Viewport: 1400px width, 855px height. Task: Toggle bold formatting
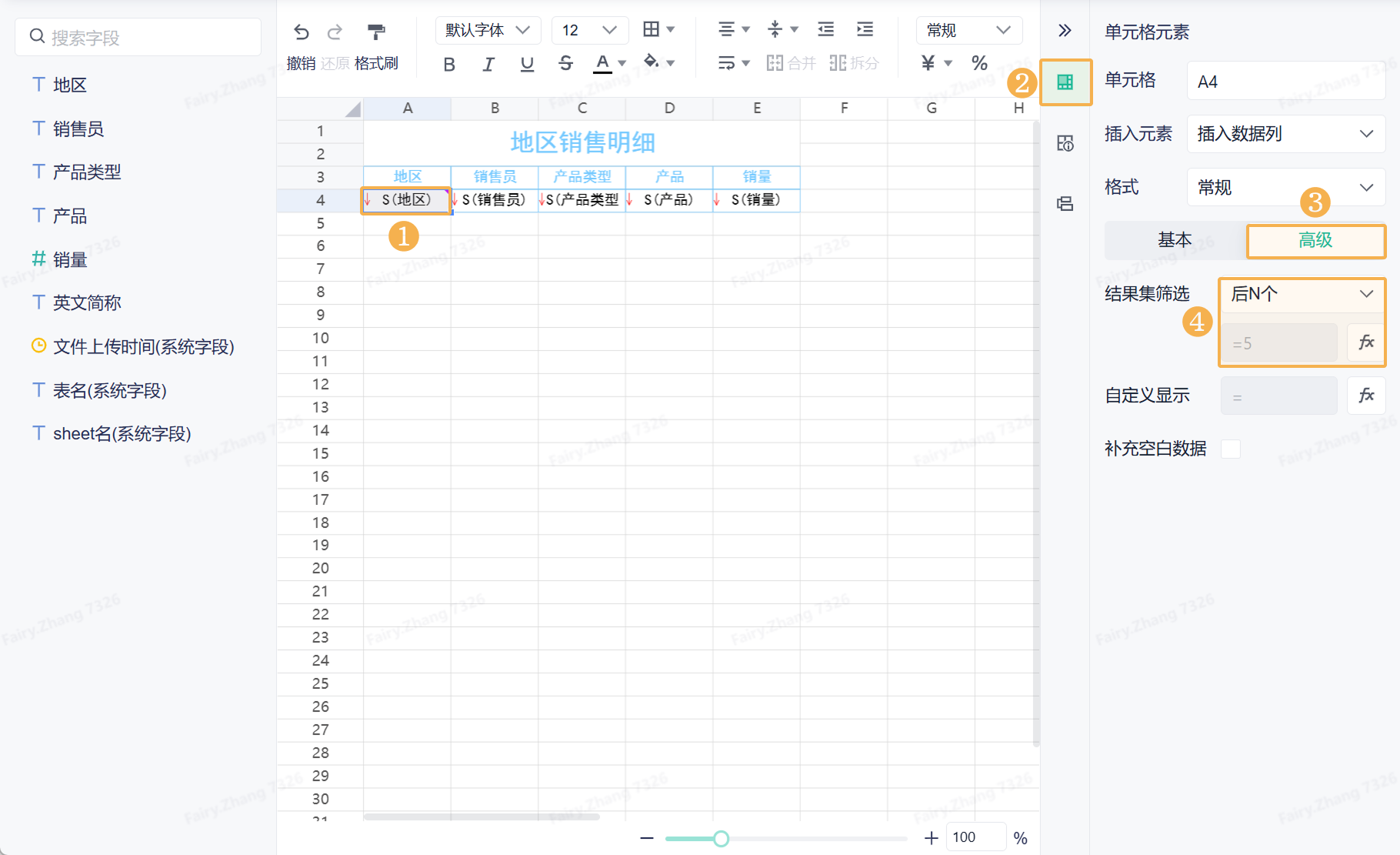point(450,64)
